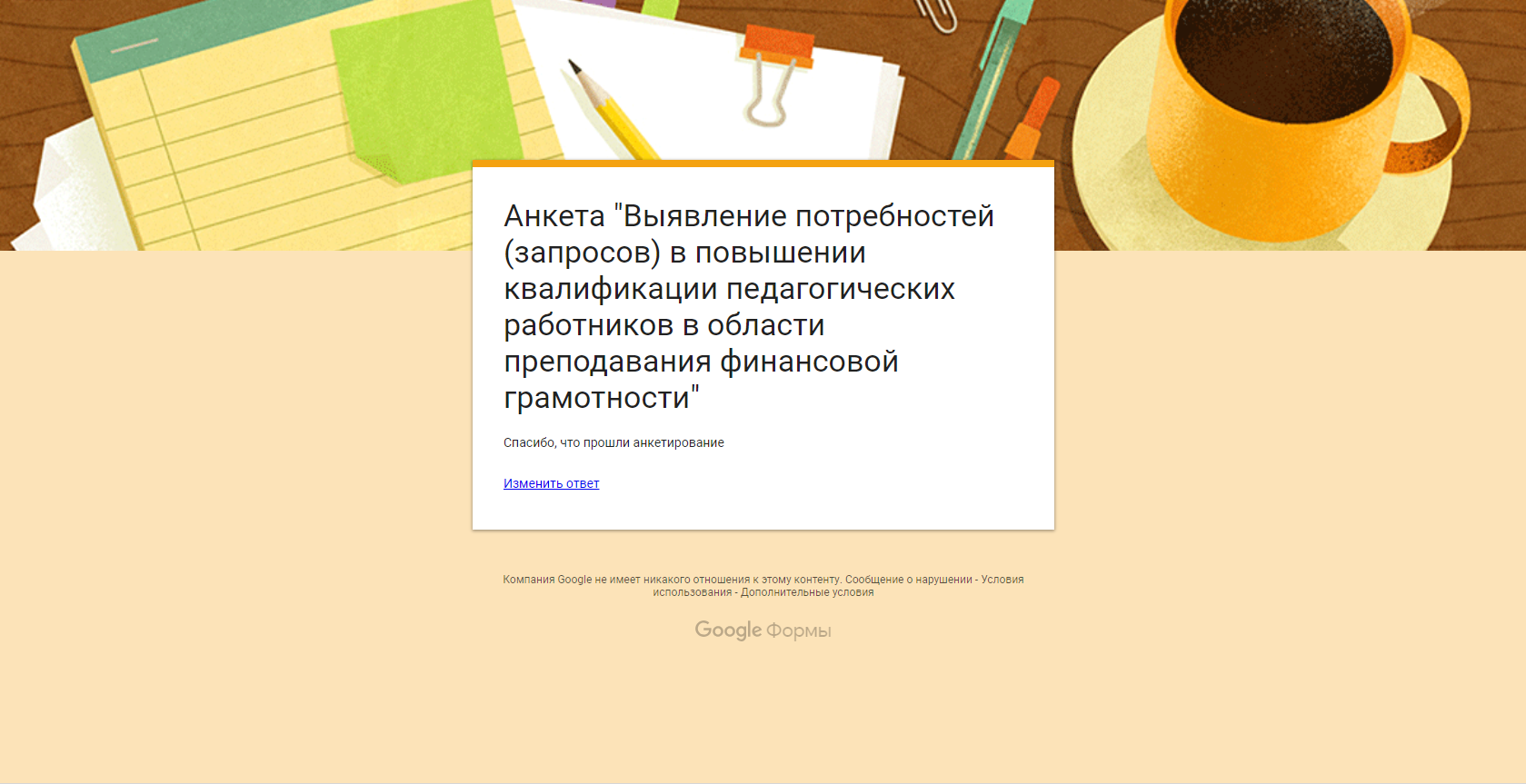Click the orange accent bar atop the form card
1526x784 pixels.
[x=763, y=164]
